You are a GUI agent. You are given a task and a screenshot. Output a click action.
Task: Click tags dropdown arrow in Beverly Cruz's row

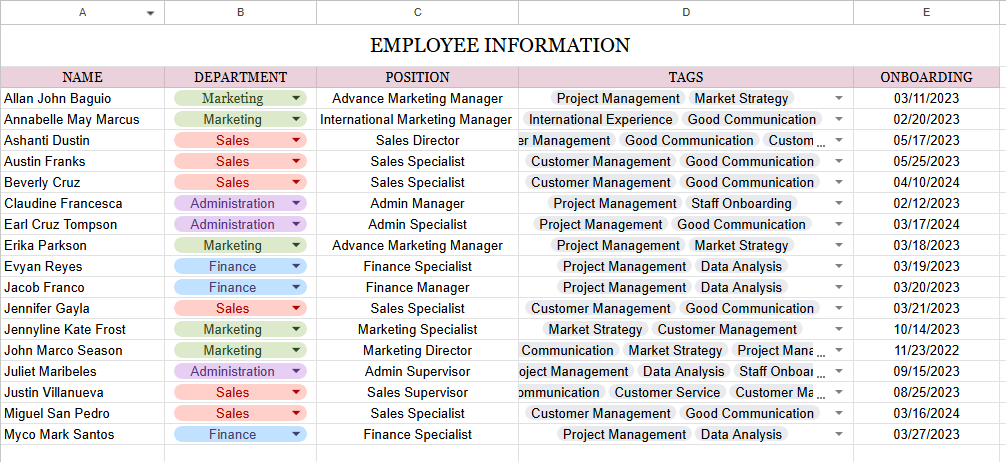[839, 183]
